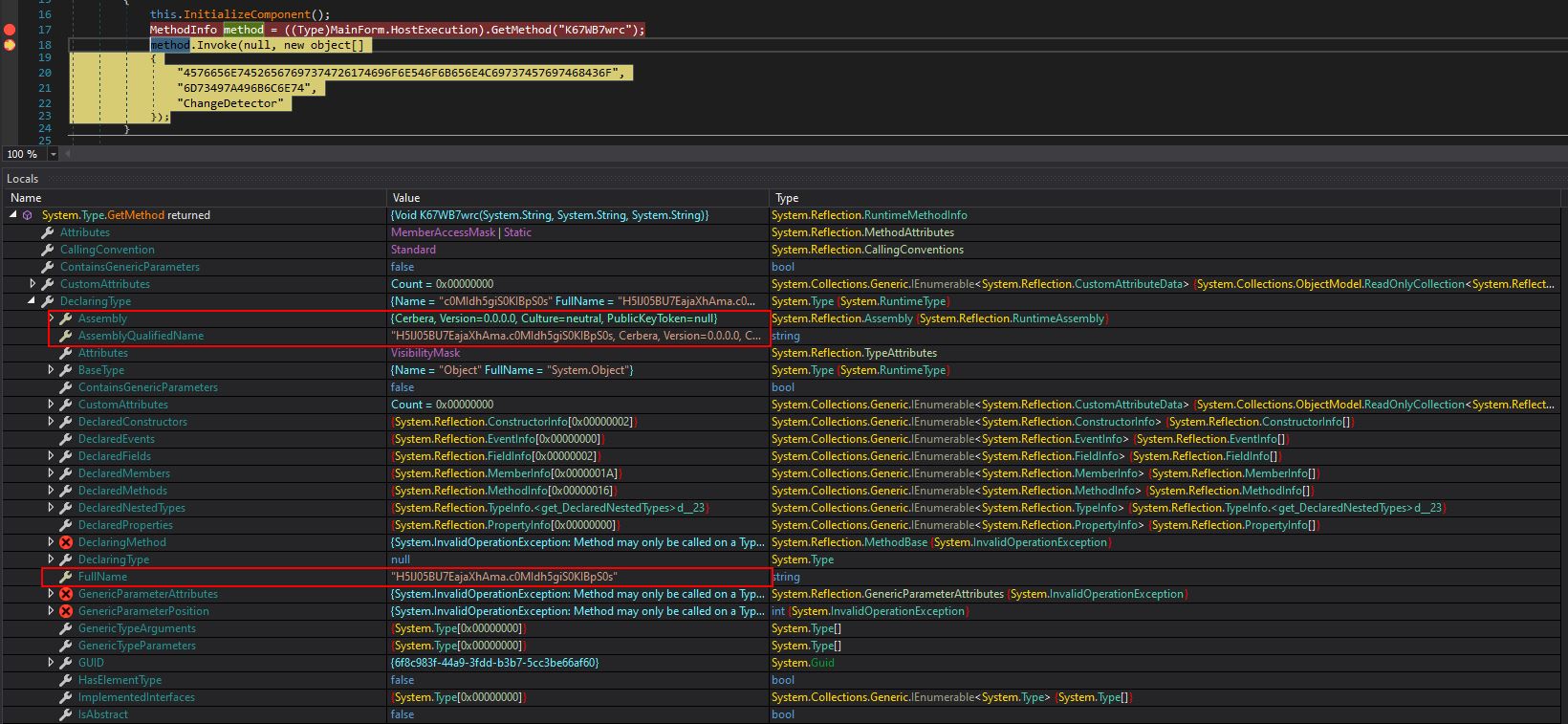Viewport: 1568px width, 724px height.
Task: Click the wrench icon next to HasElementType
Action: click(65, 680)
